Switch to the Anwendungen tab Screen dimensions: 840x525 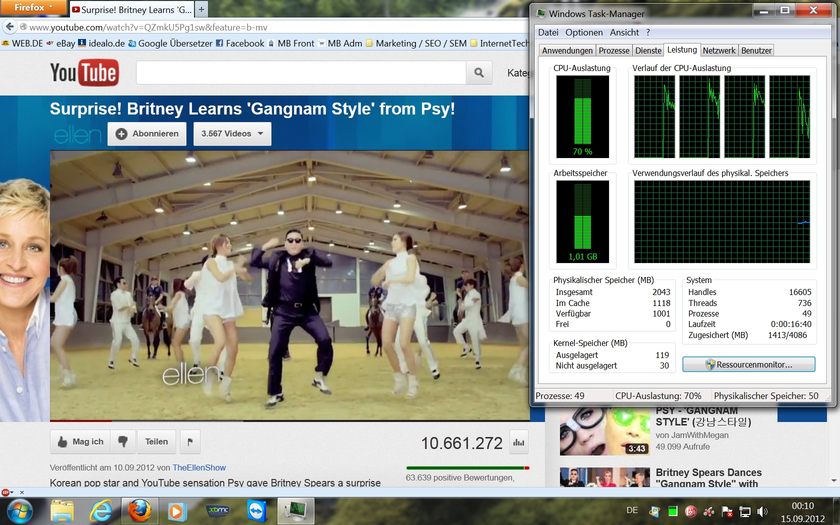[567, 50]
